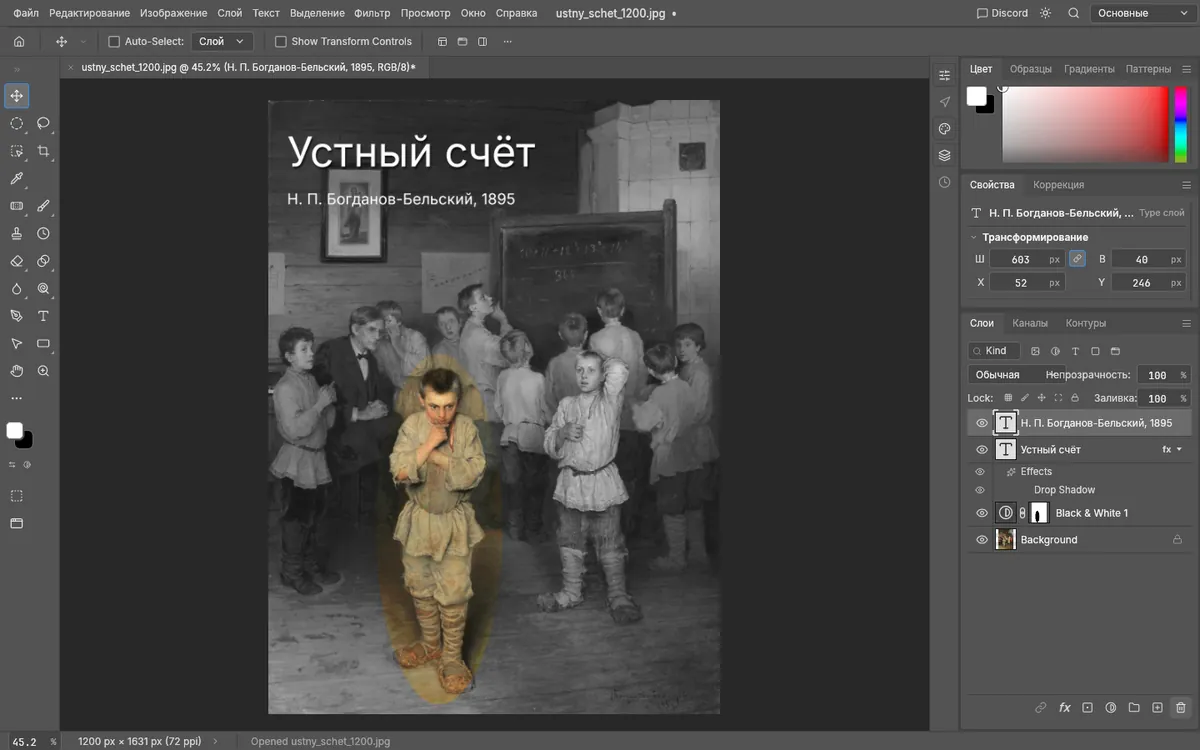Hide the Устный счёт text layer
This screenshot has width=1200, height=750.
(982, 450)
